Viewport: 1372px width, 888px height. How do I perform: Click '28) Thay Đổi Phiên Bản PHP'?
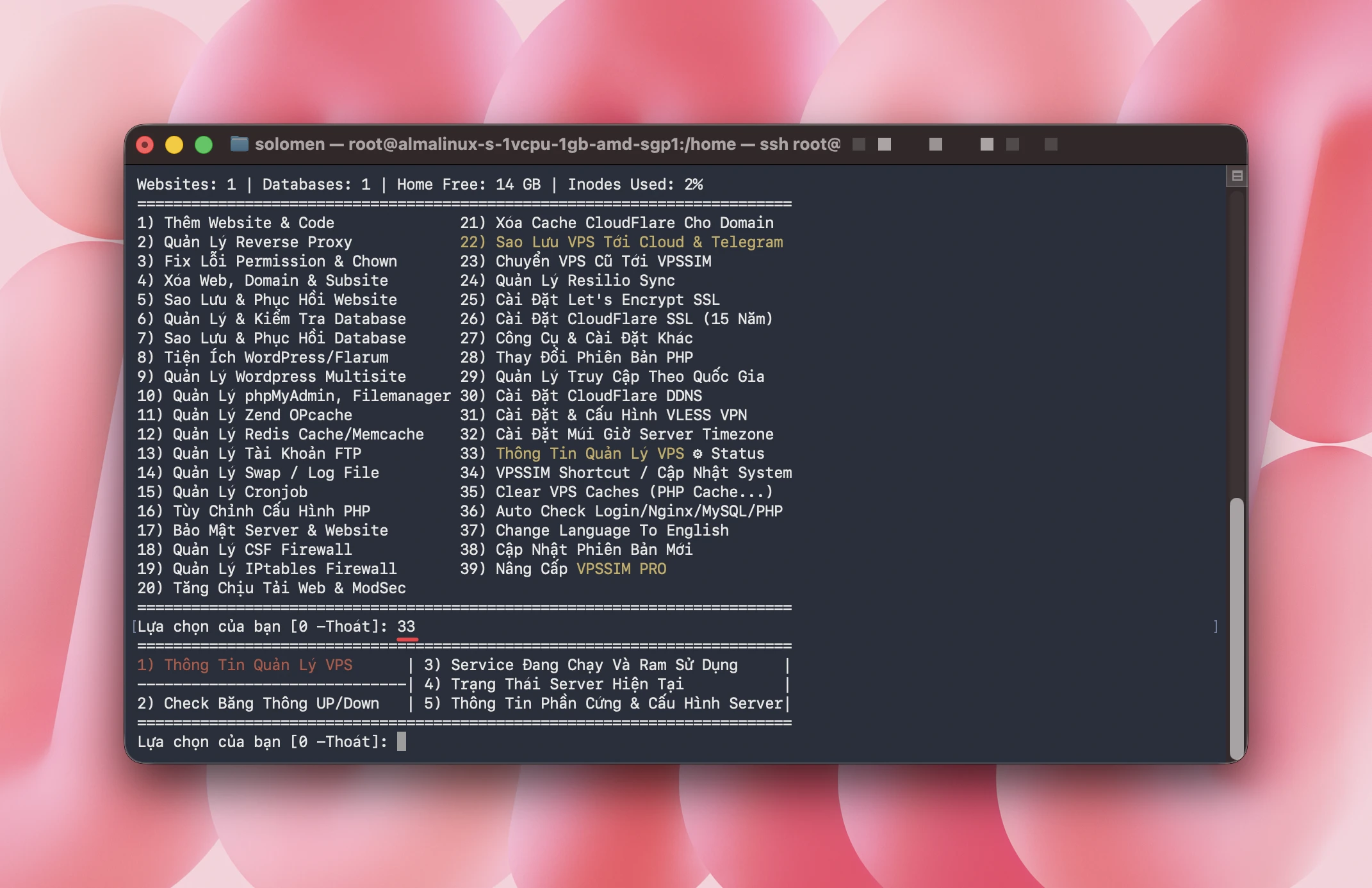tap(576, 358)
